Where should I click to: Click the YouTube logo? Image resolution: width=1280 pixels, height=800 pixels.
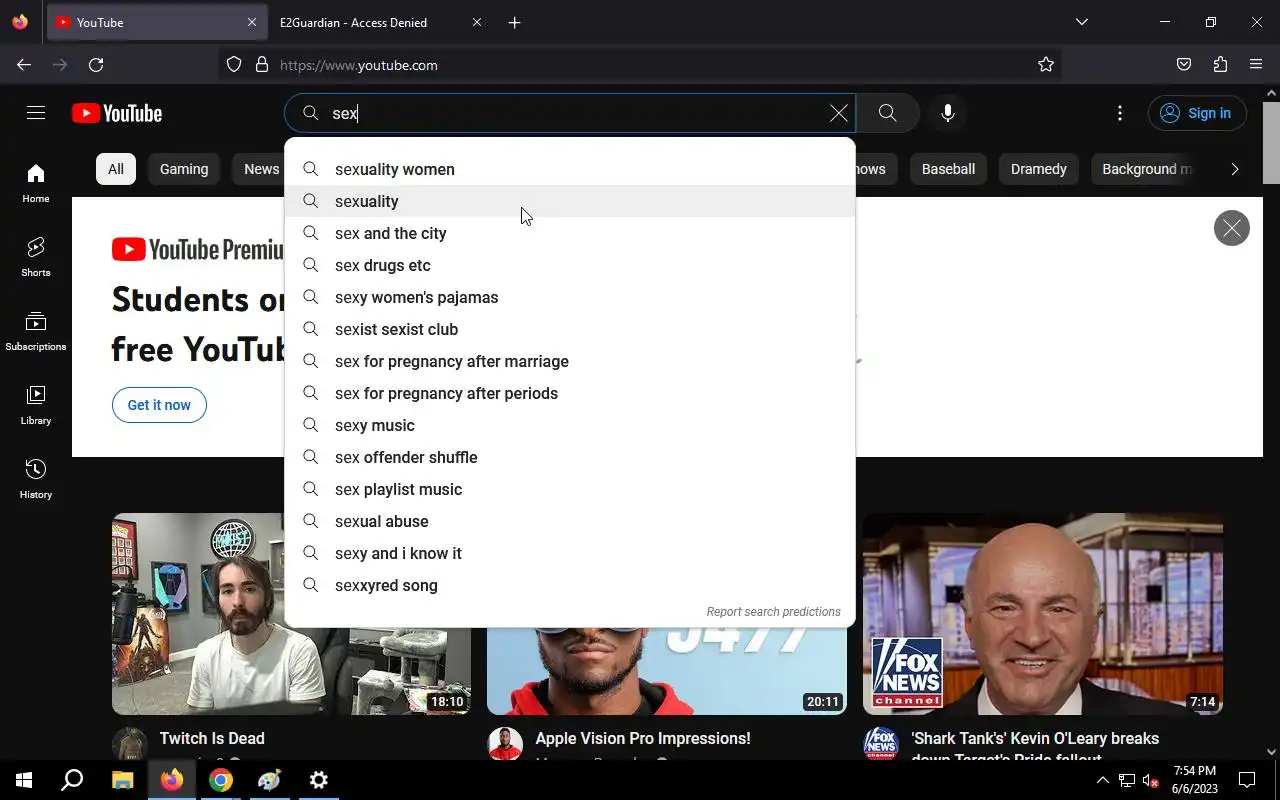pyautogui.click(x=117, y=113)
